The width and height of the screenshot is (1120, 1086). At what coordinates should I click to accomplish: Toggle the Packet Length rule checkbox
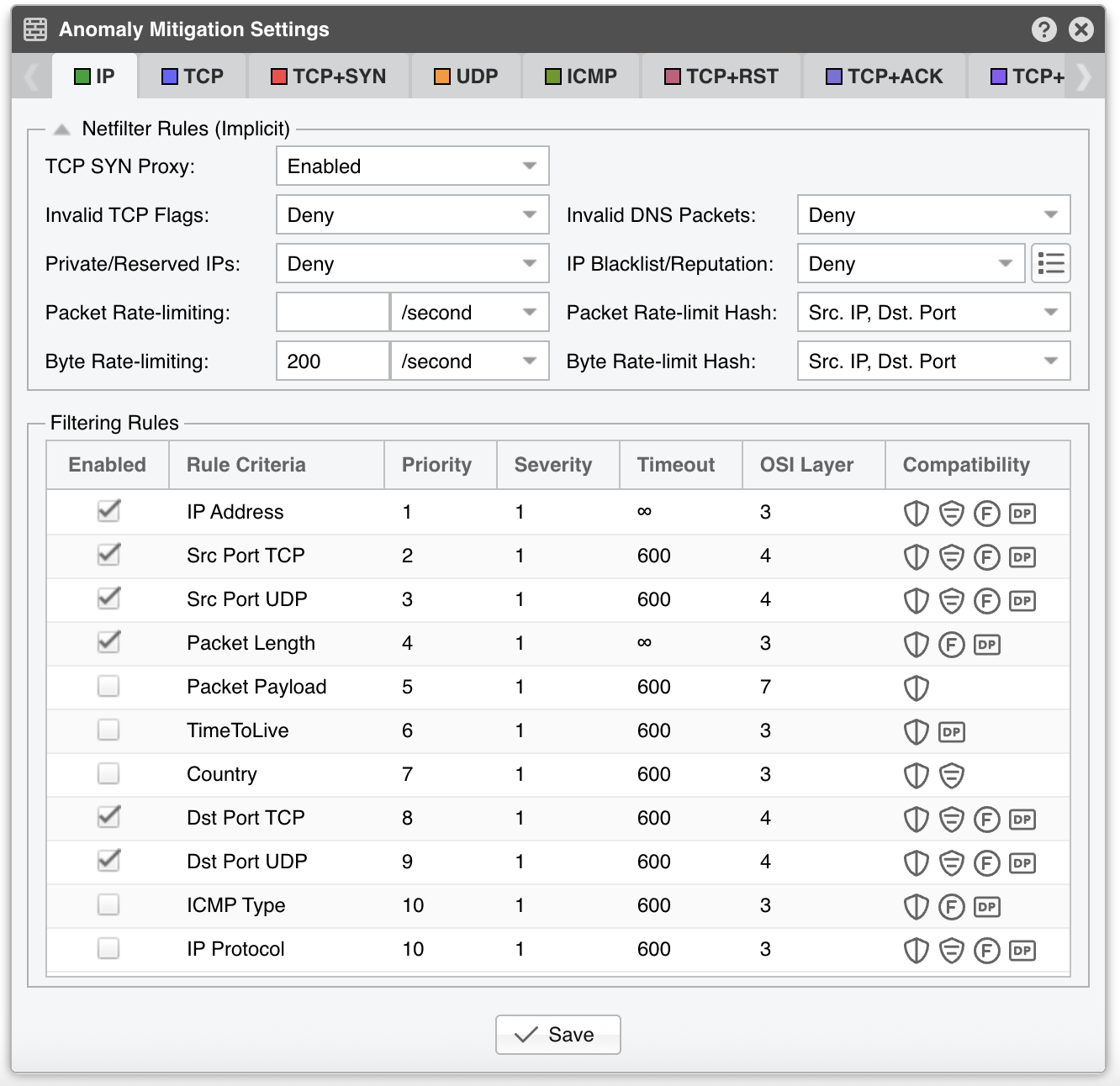click(108, 642)
